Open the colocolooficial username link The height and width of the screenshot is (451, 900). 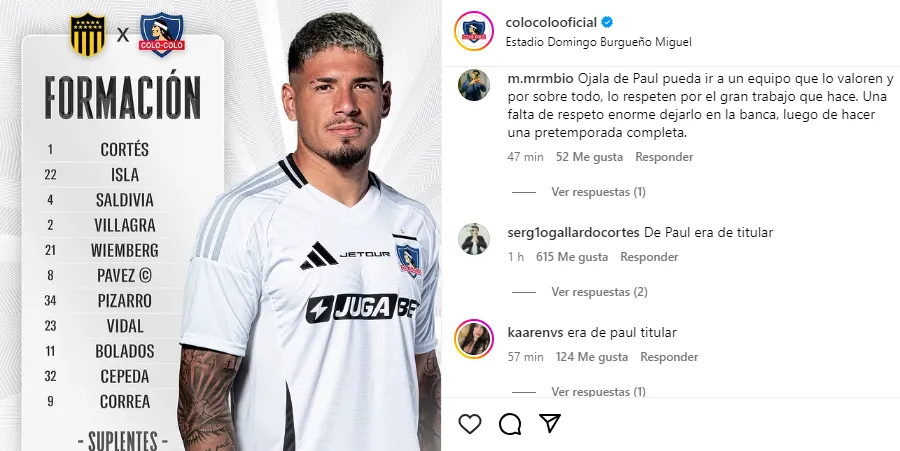551,22
